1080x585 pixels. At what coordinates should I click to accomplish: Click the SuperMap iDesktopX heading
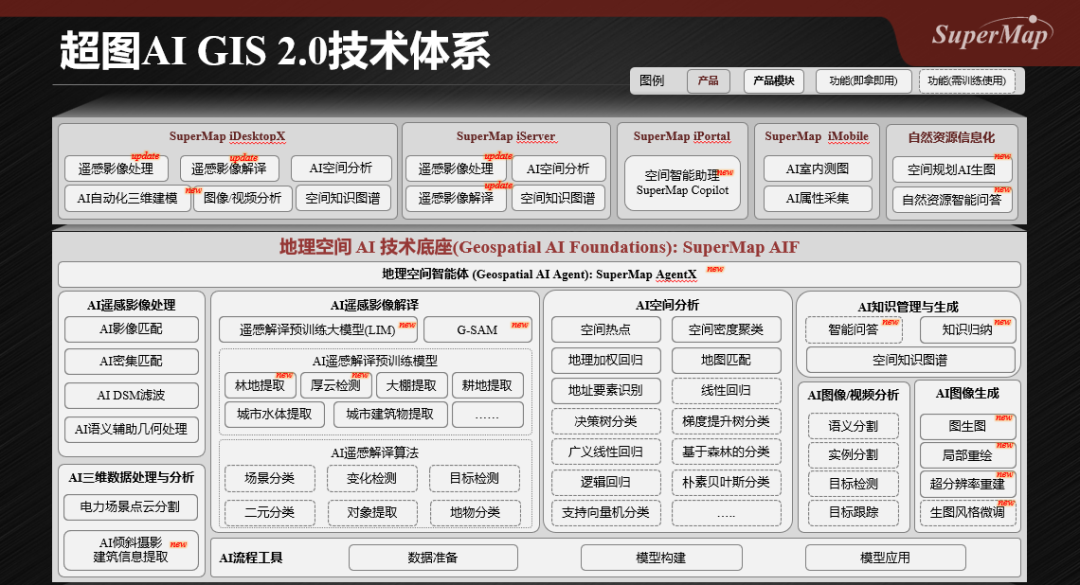click(x=227, y=136)
